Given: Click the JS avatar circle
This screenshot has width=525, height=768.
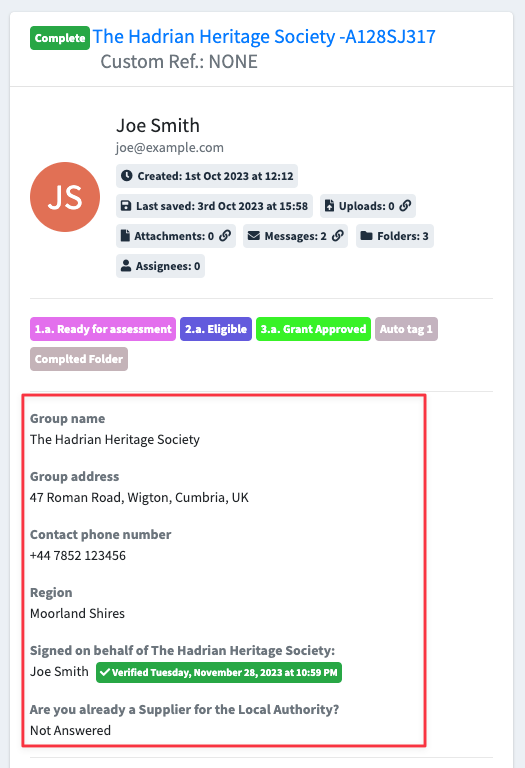Looking at the screenshot, I should pyautogui.click(x=65, y=197).
